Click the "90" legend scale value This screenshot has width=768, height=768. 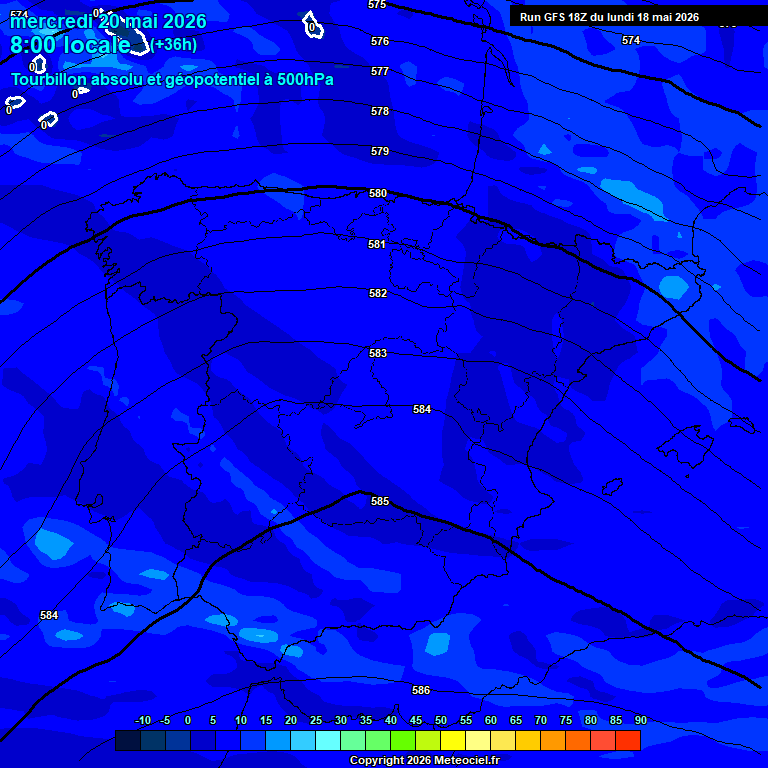tap(641, 720)
